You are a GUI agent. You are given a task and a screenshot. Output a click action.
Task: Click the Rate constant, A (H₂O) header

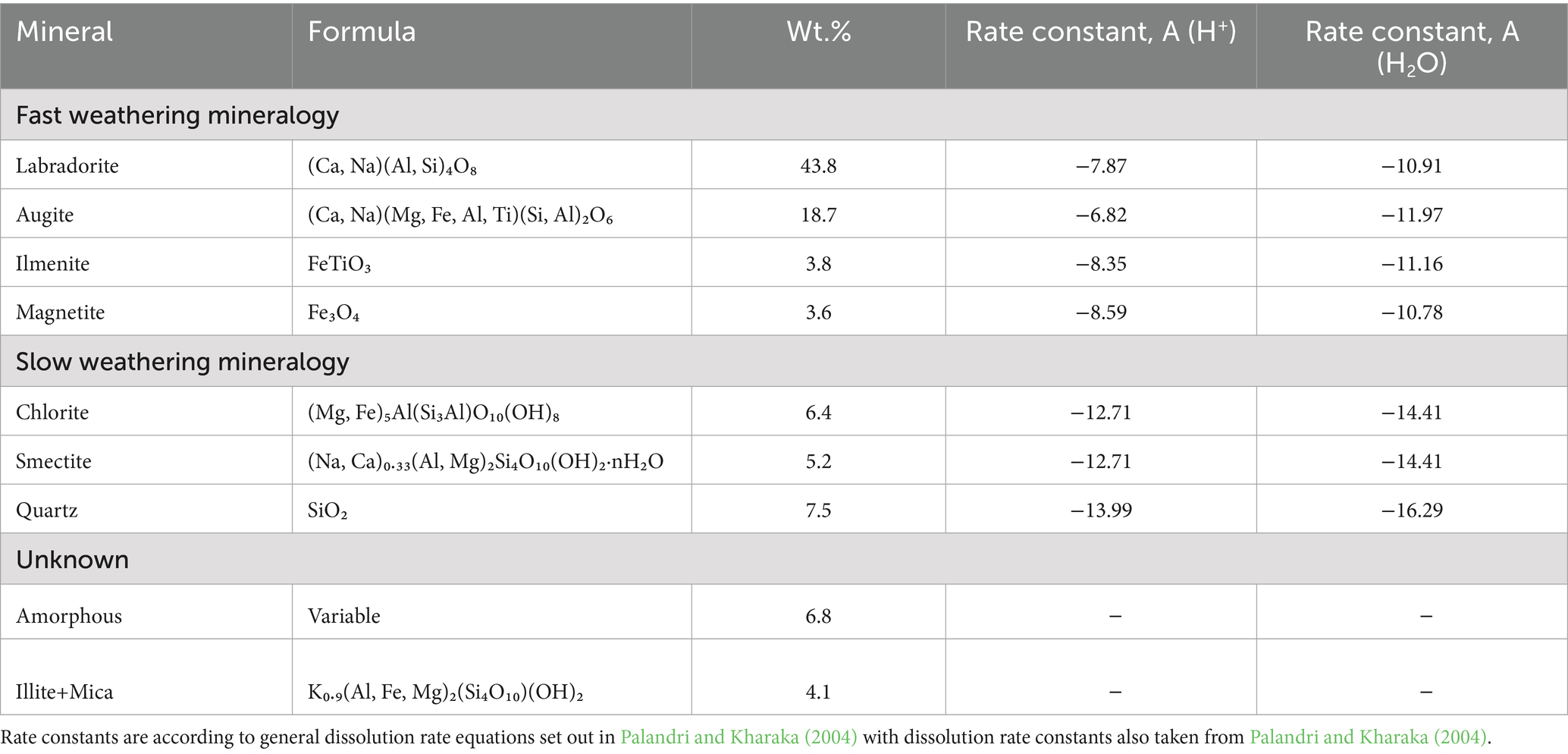(x=1411, y=47)
